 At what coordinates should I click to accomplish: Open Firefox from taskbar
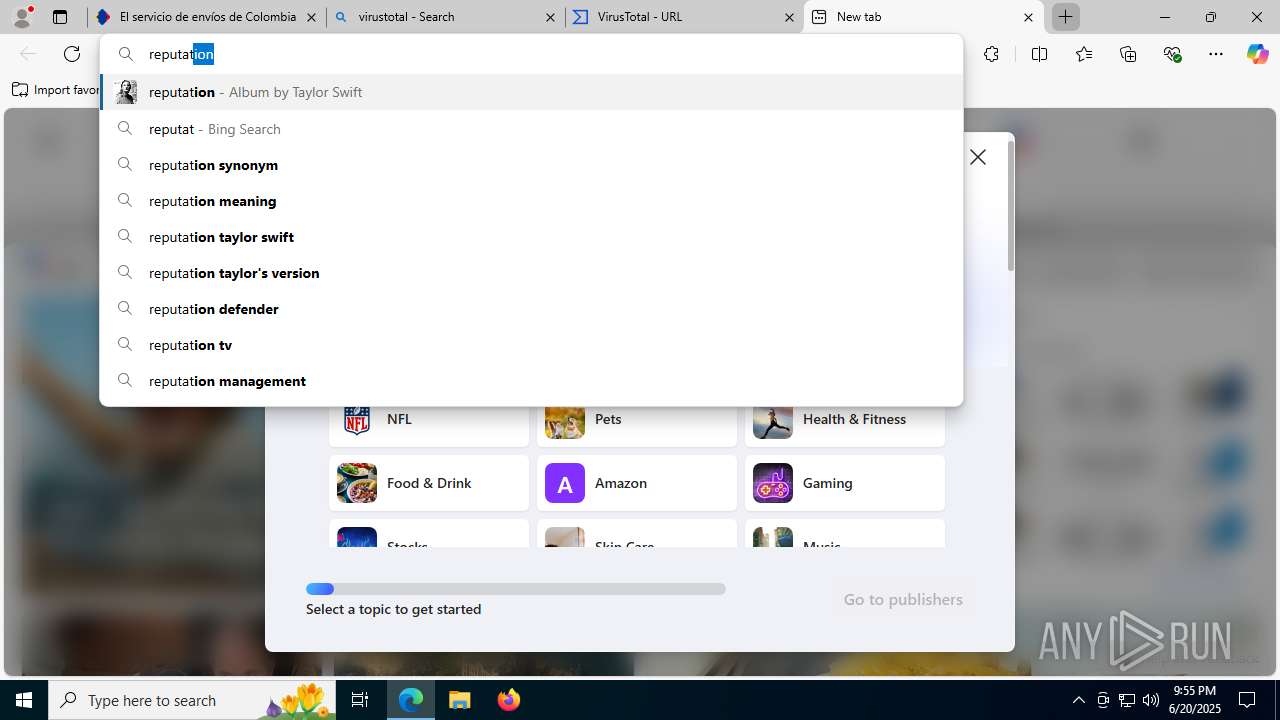click(509, 700)
